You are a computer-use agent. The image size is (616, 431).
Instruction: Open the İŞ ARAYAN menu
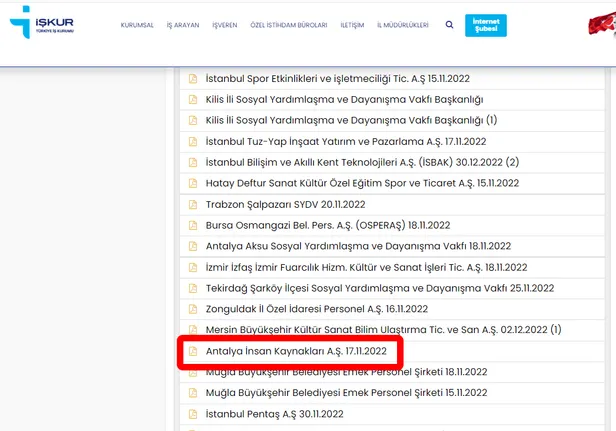183,25
